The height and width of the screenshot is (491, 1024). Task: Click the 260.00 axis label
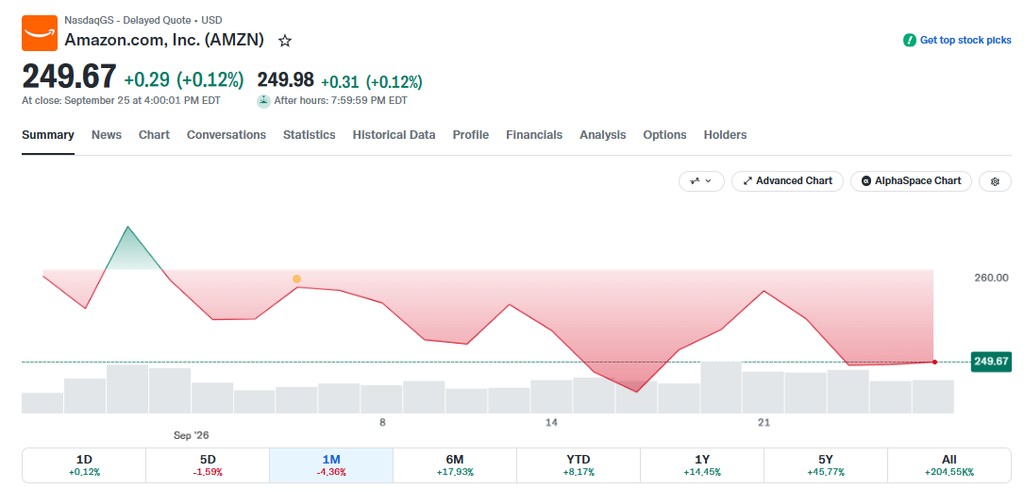point(991,277)
